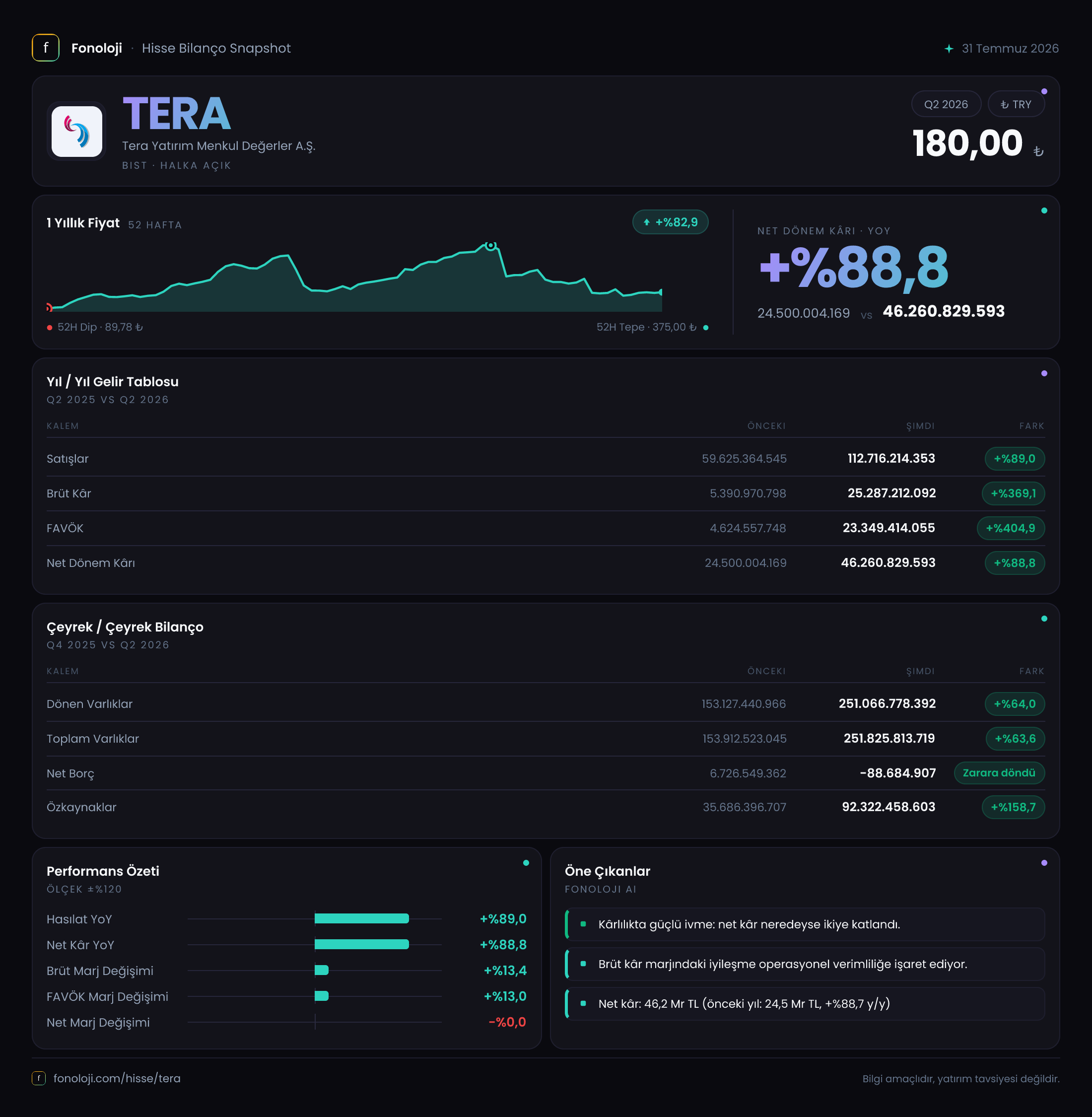The image size is (1092, 1117).
Task: Click the 52H Tepe · 375,00 label
Action: click(x=646, y=327)
